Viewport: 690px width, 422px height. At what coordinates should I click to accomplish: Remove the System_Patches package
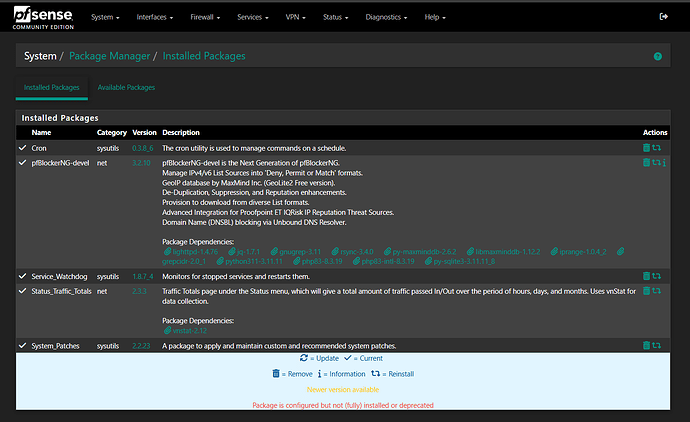click(x=646, y=346)
